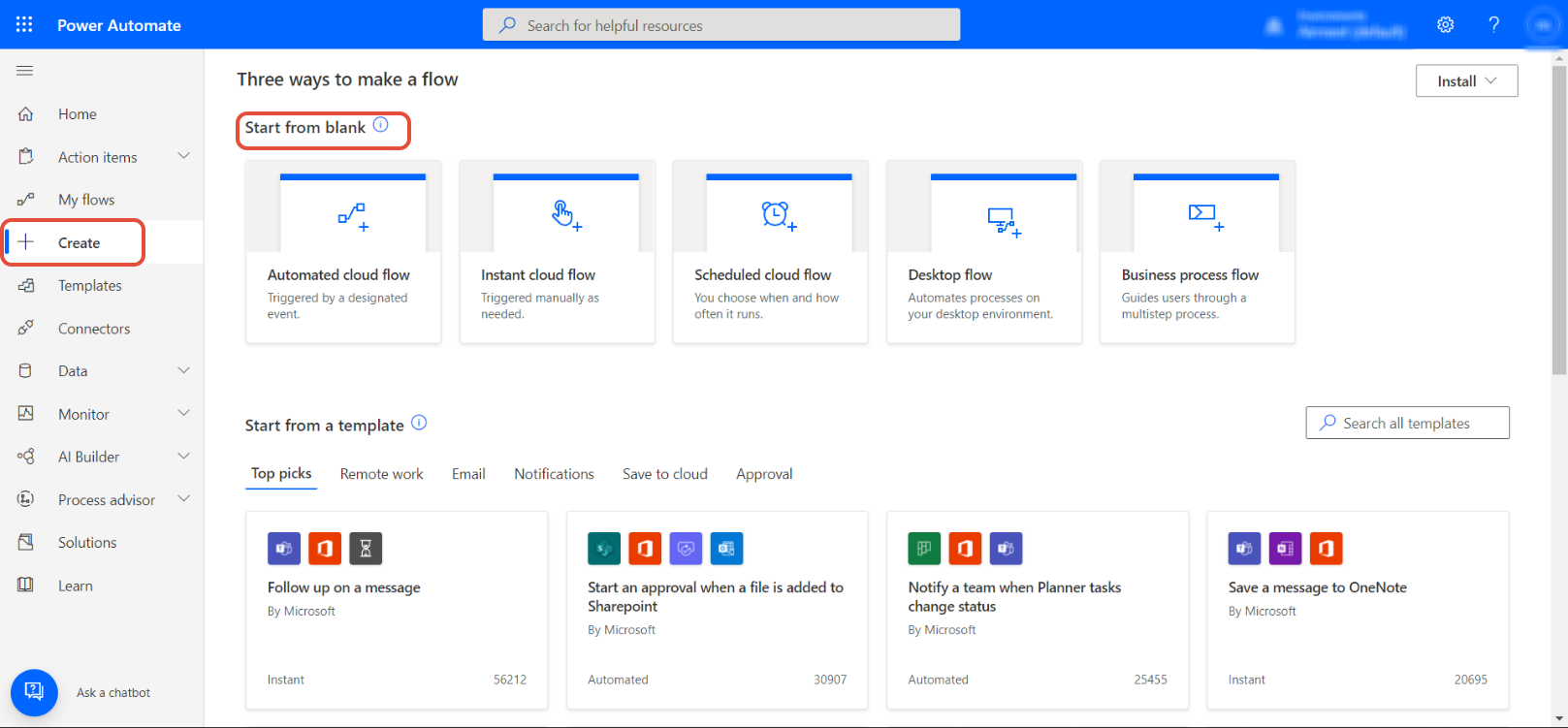
Task: Switch to the Approval tab
Action: coord(764,474)
